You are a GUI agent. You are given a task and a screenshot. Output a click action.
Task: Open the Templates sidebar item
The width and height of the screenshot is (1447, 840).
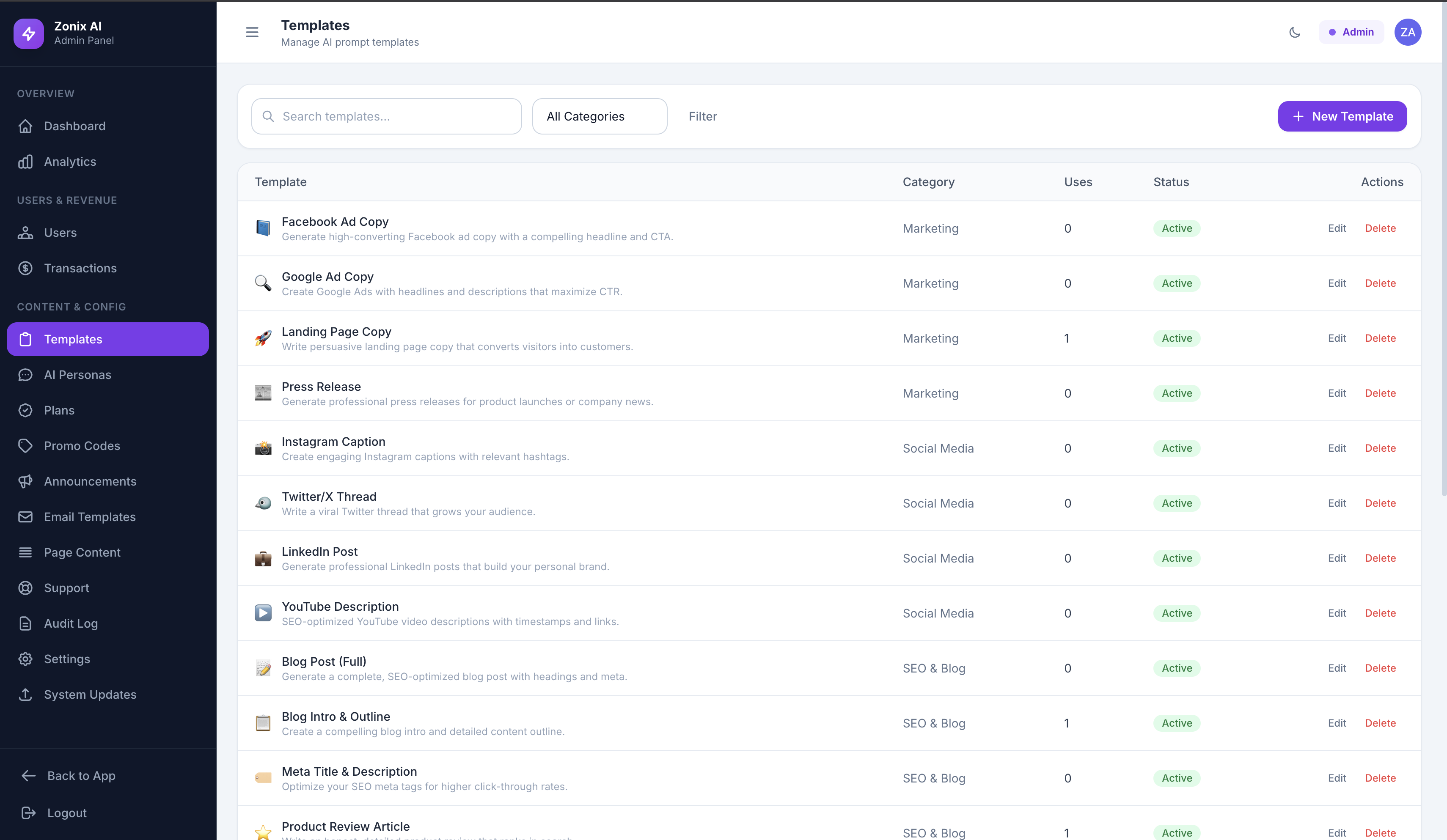[x=108, y=339]
